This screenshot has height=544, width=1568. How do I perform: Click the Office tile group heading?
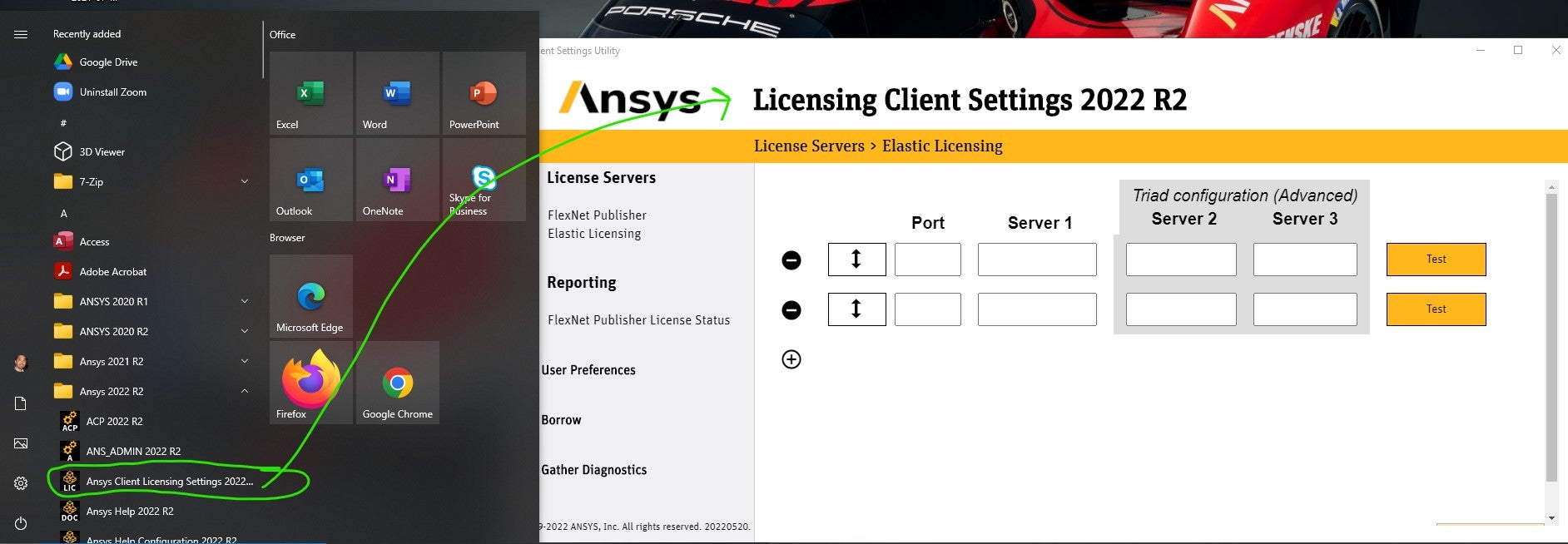(x=282, y=35)
